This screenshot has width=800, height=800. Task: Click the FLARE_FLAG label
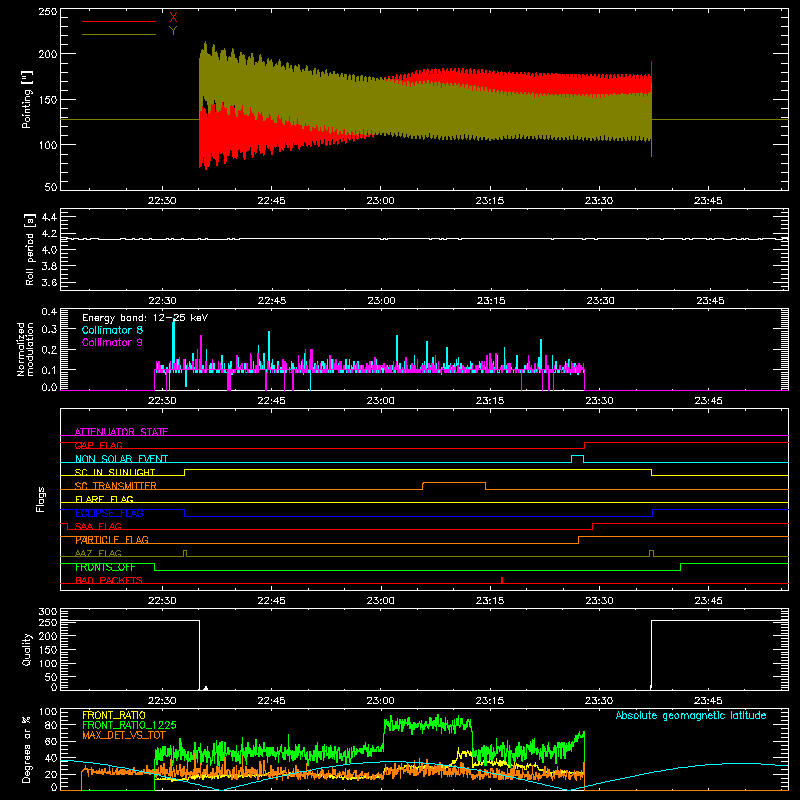[104, 499]
